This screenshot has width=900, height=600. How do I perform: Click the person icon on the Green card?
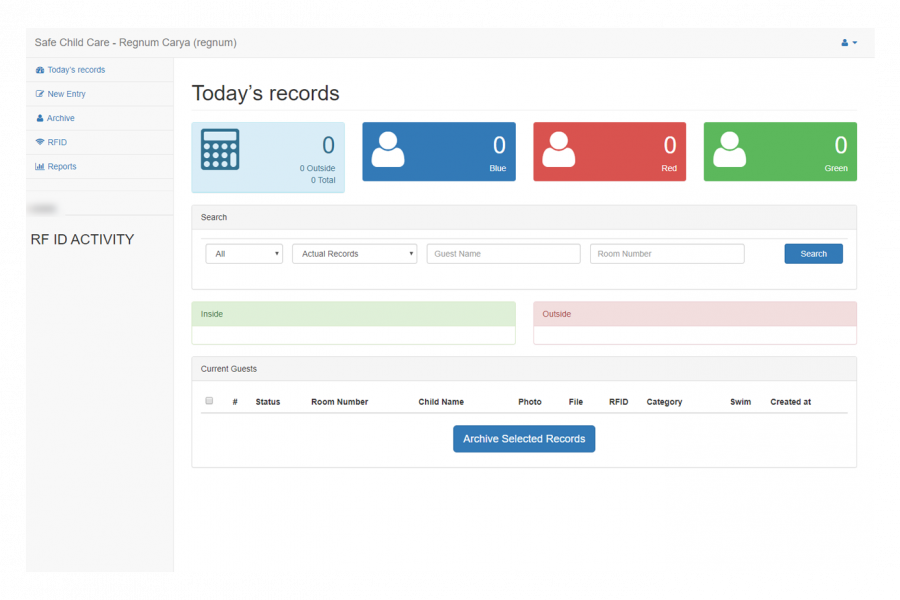click(729, 150)
